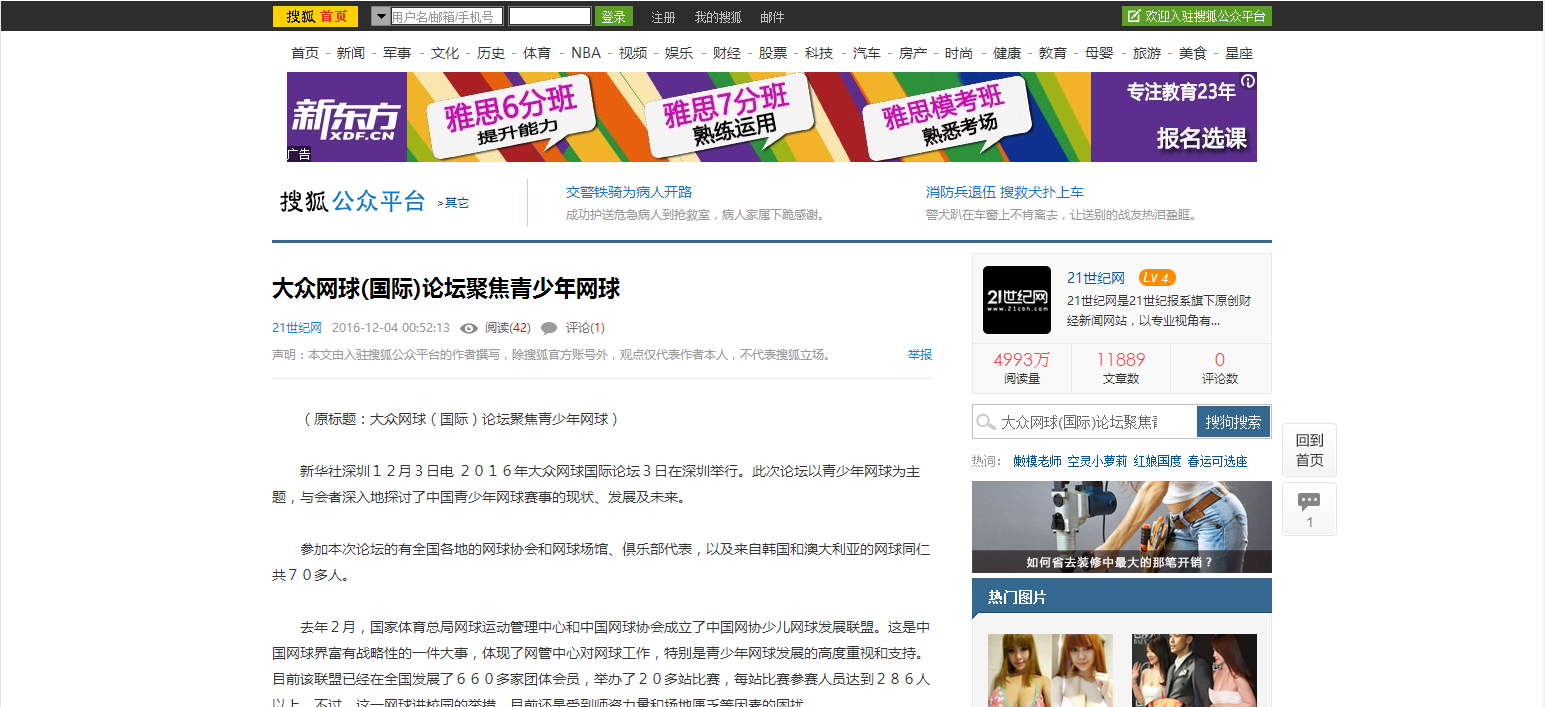Open the 评论(1) link

coord(585,328)
